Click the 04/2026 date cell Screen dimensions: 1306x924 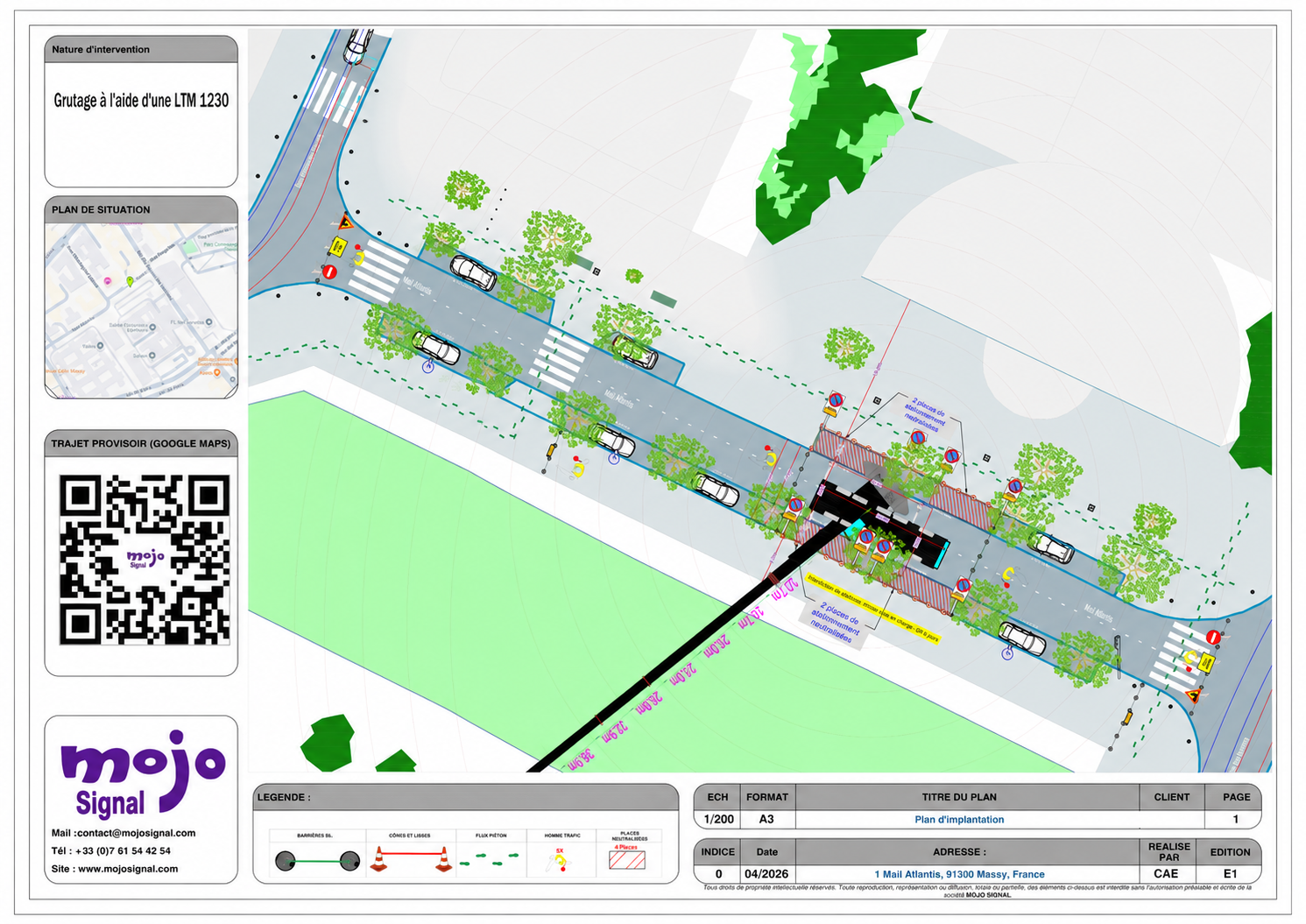766,874
